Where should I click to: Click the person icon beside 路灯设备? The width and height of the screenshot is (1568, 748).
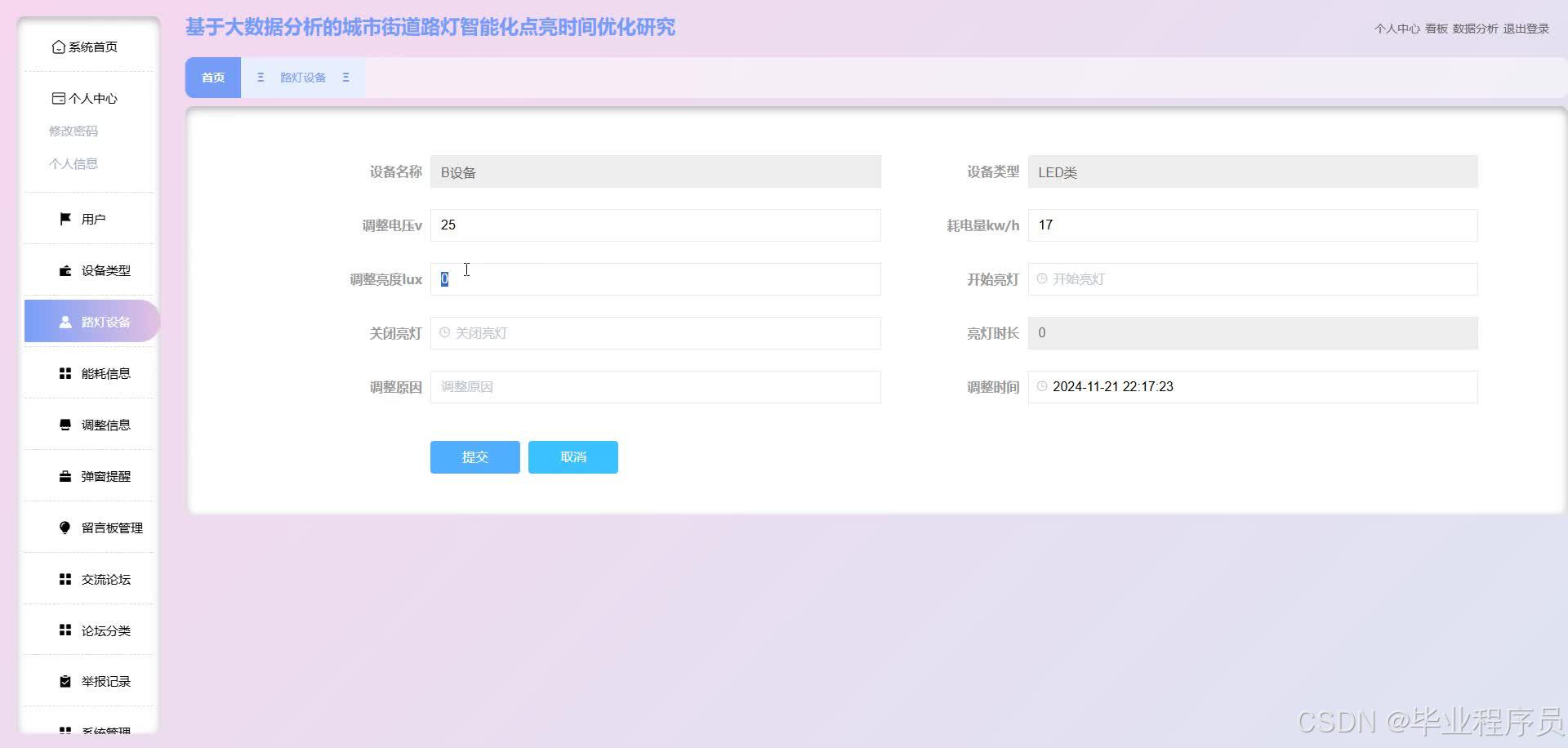pyautogui.click(x=65, y=322)
